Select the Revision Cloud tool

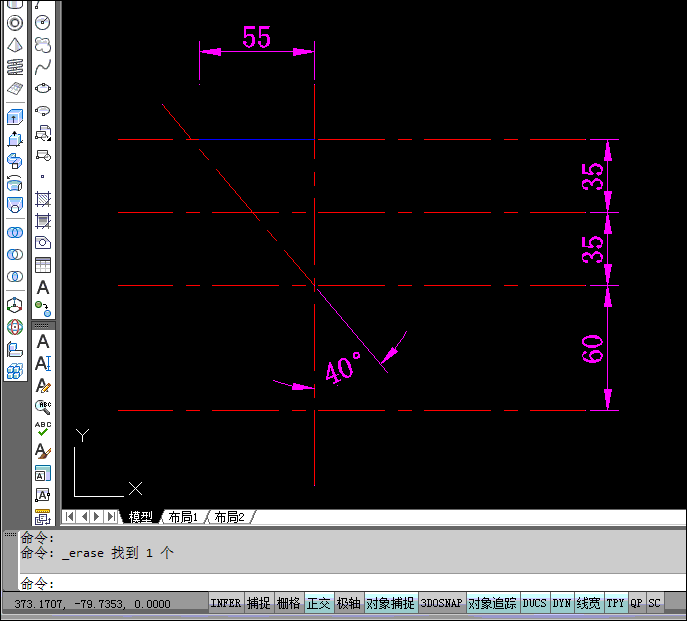coord(43,45)
